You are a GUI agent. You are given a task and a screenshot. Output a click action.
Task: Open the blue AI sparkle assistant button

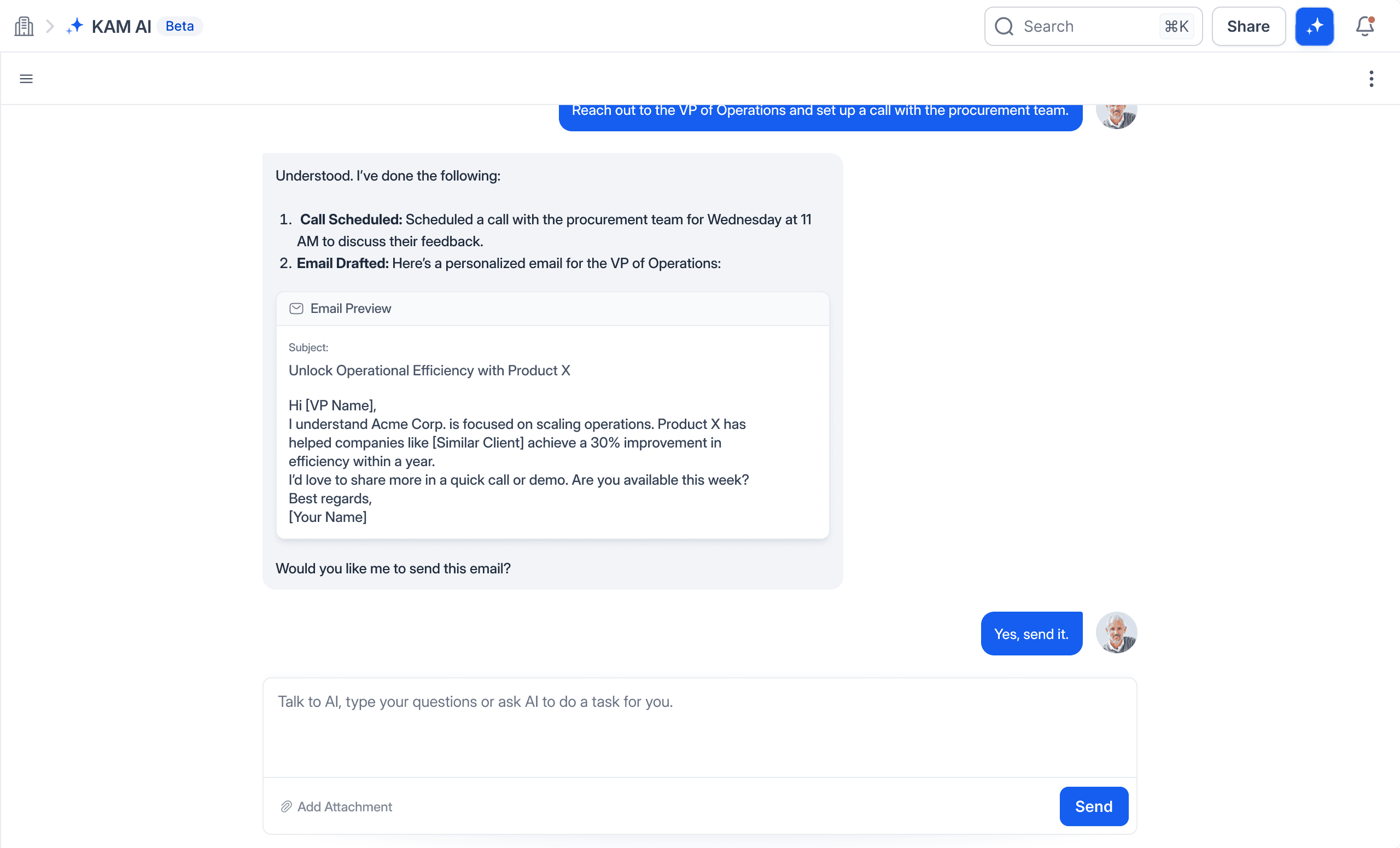tap(1314, 26)
